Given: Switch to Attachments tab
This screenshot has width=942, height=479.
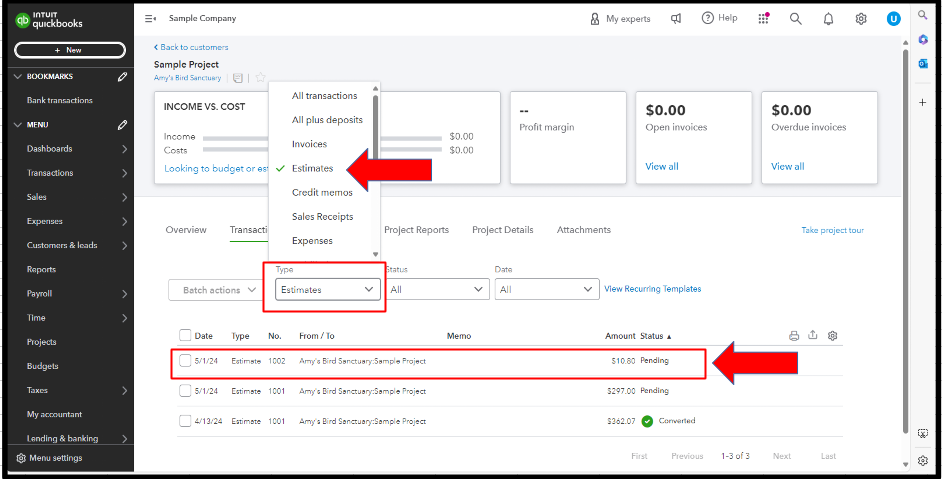Looking at the screenshot, I should (583, 230).
